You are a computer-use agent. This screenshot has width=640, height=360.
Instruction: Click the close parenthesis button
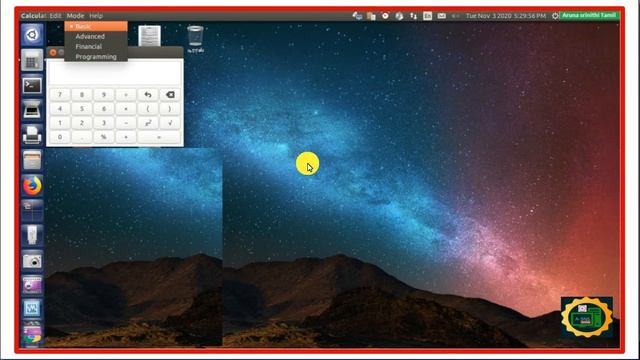pos(170,109)
